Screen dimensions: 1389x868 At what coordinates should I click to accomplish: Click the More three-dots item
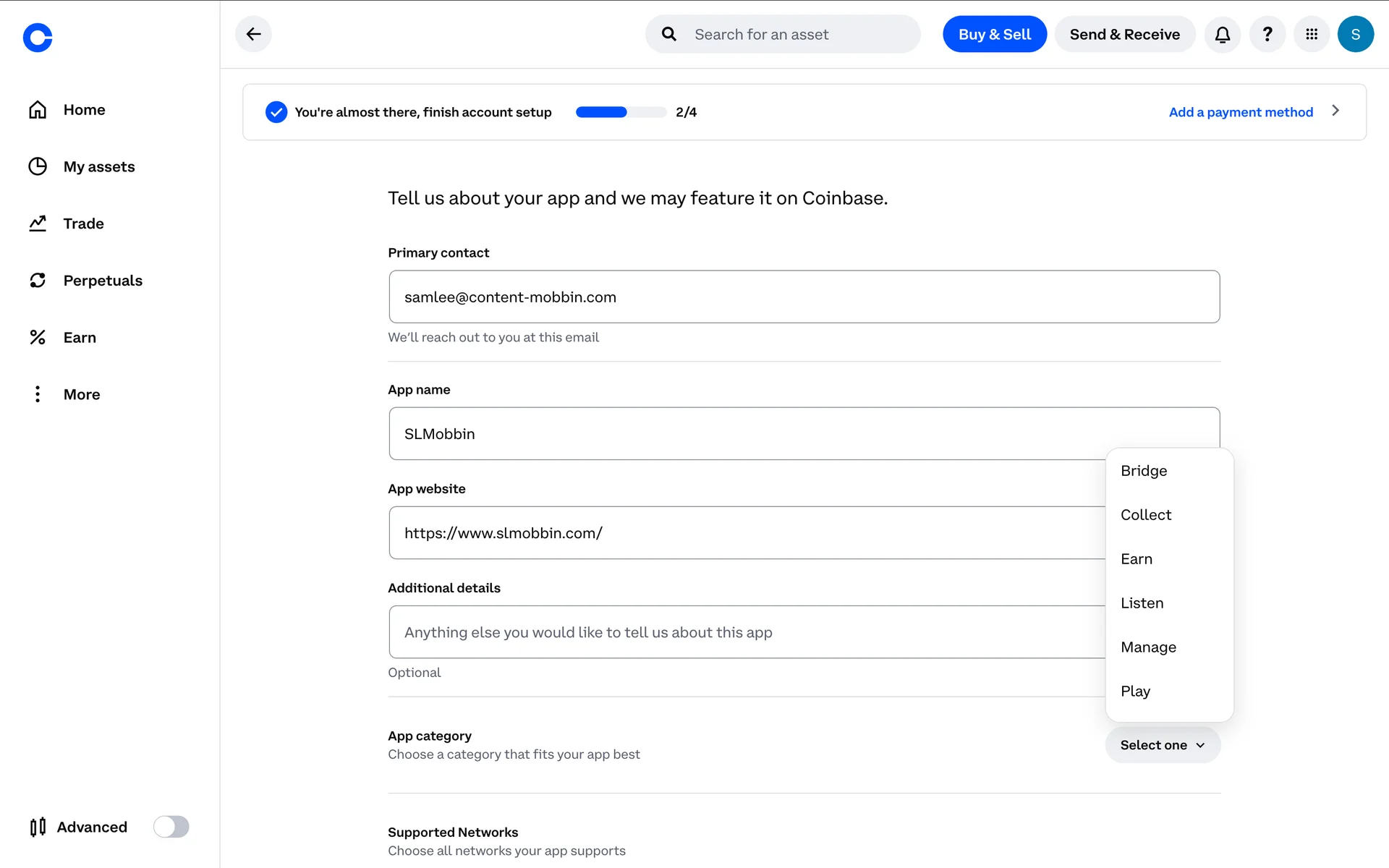81,394
